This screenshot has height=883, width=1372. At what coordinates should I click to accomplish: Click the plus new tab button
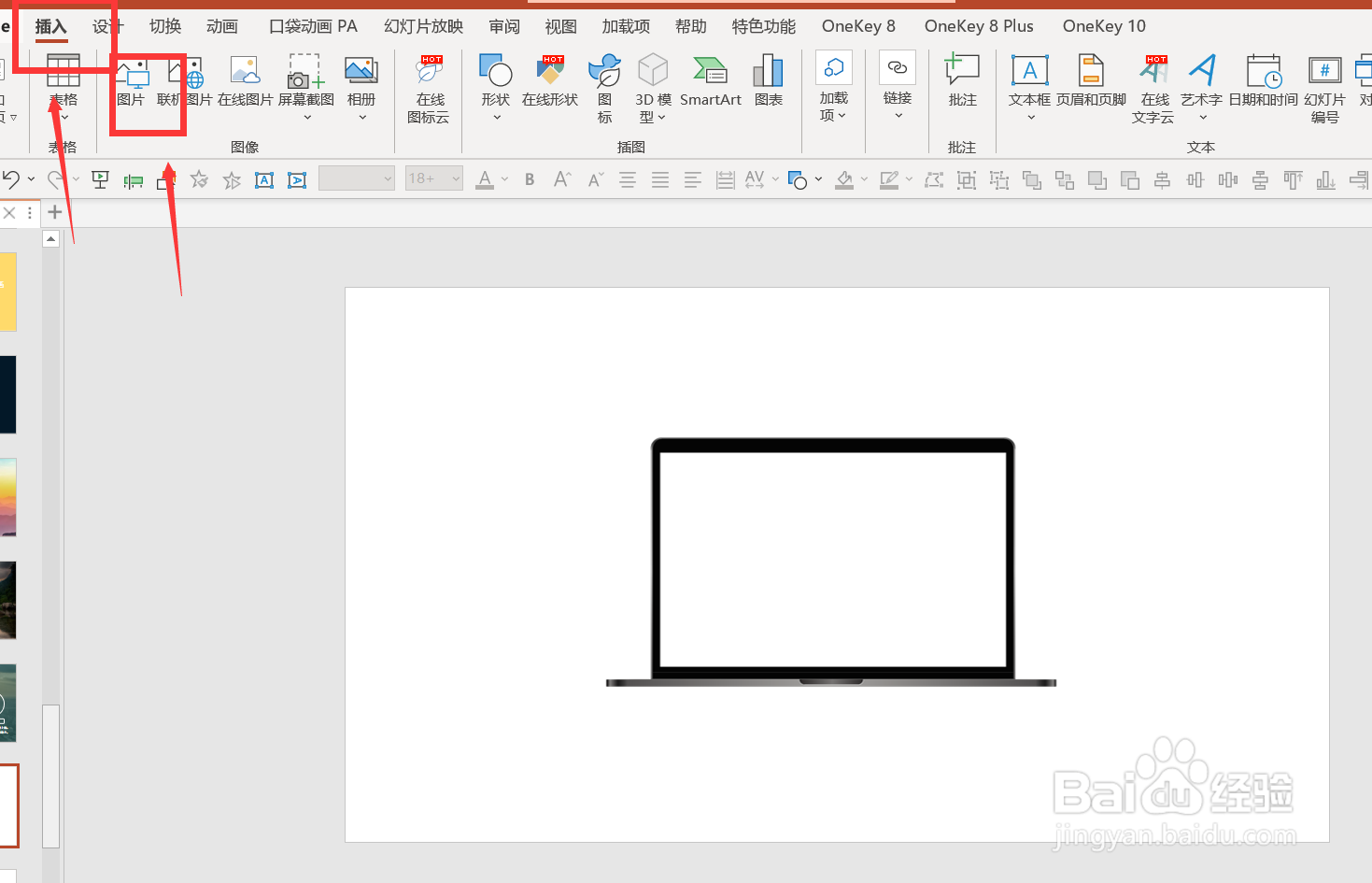tap(55, 212)
